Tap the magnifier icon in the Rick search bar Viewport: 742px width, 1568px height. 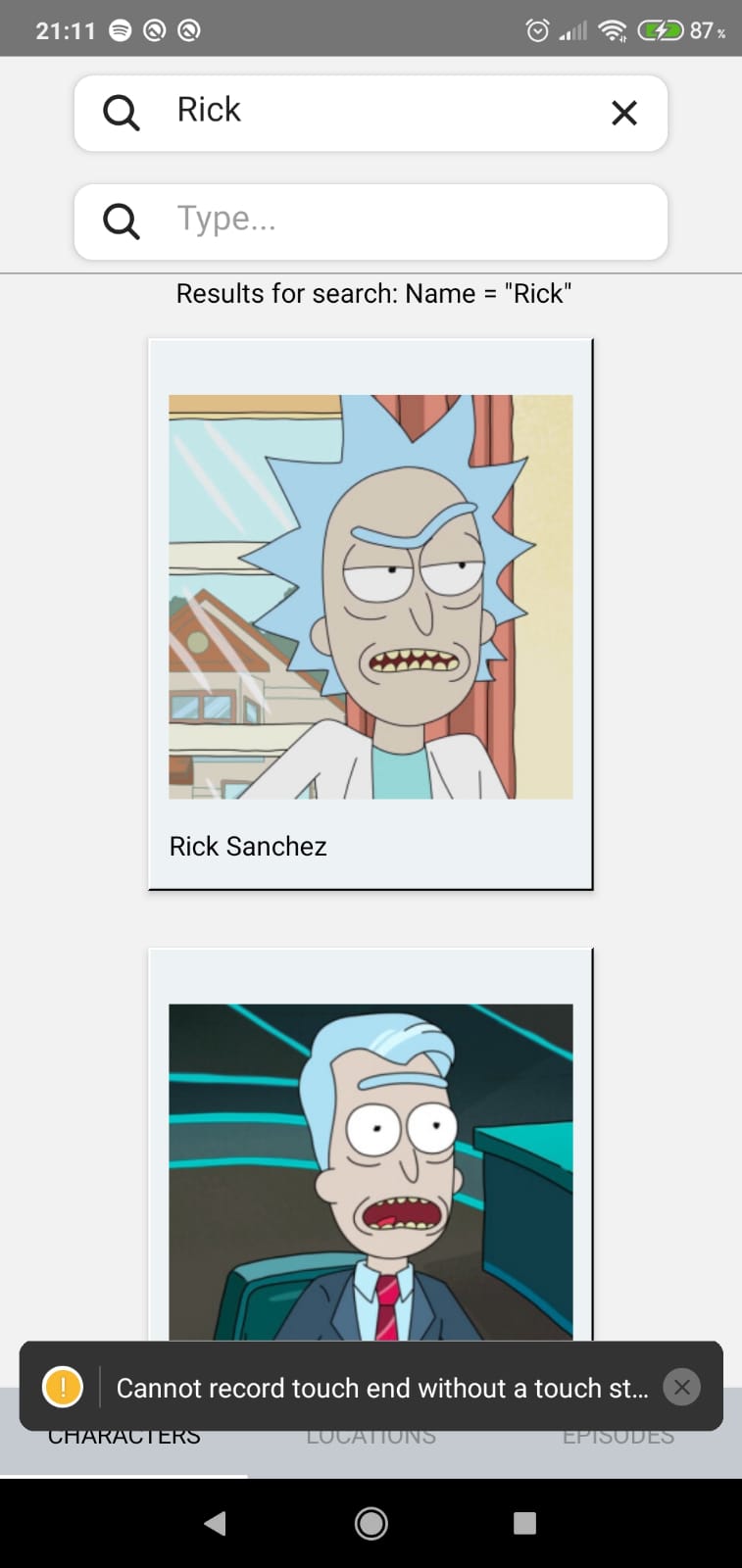pos(122,113)
